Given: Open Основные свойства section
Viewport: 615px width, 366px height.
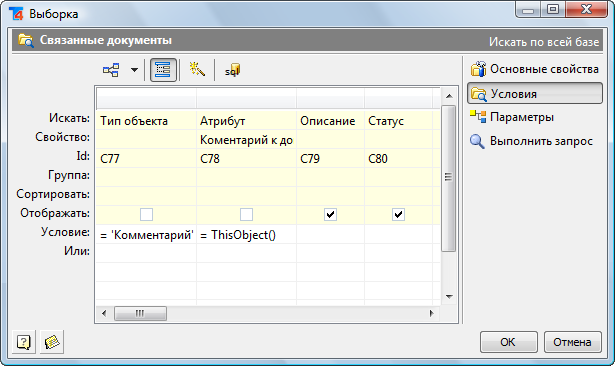Looking at the screenshot, I should coord(535,69).
